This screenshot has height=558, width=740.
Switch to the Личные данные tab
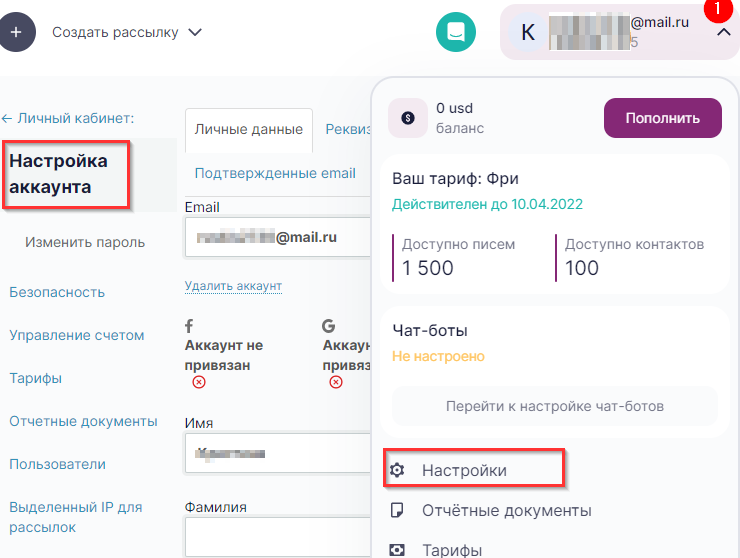[249, 130]
